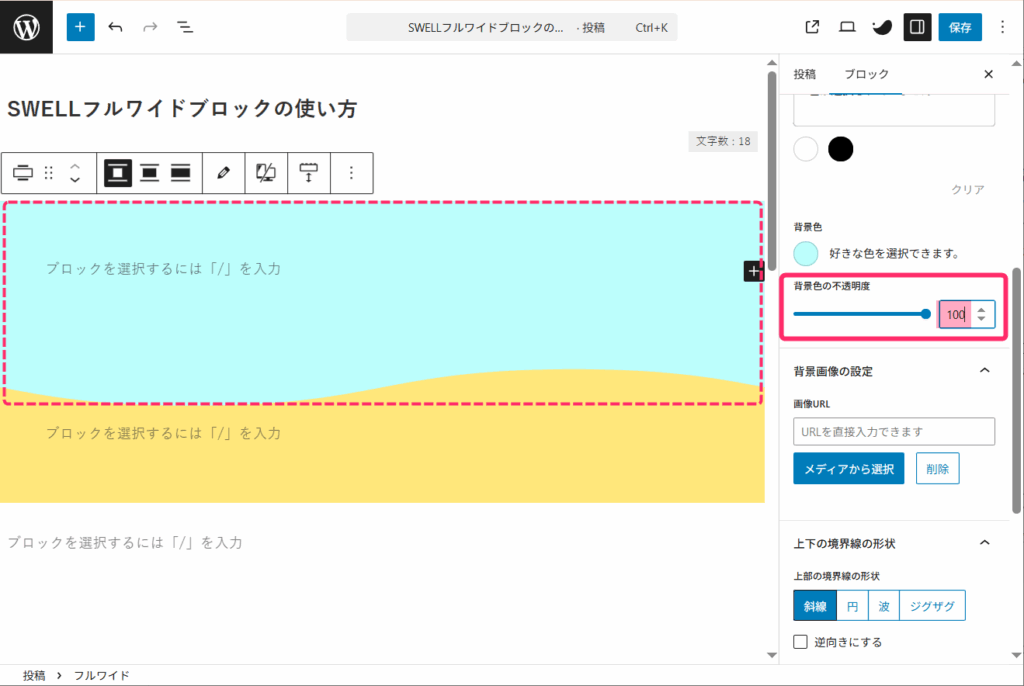Image resolution: width=1024 pixels, height=686 pixels.
Task: Open the device preview laptop icon
Action: [x=847, y=27]
